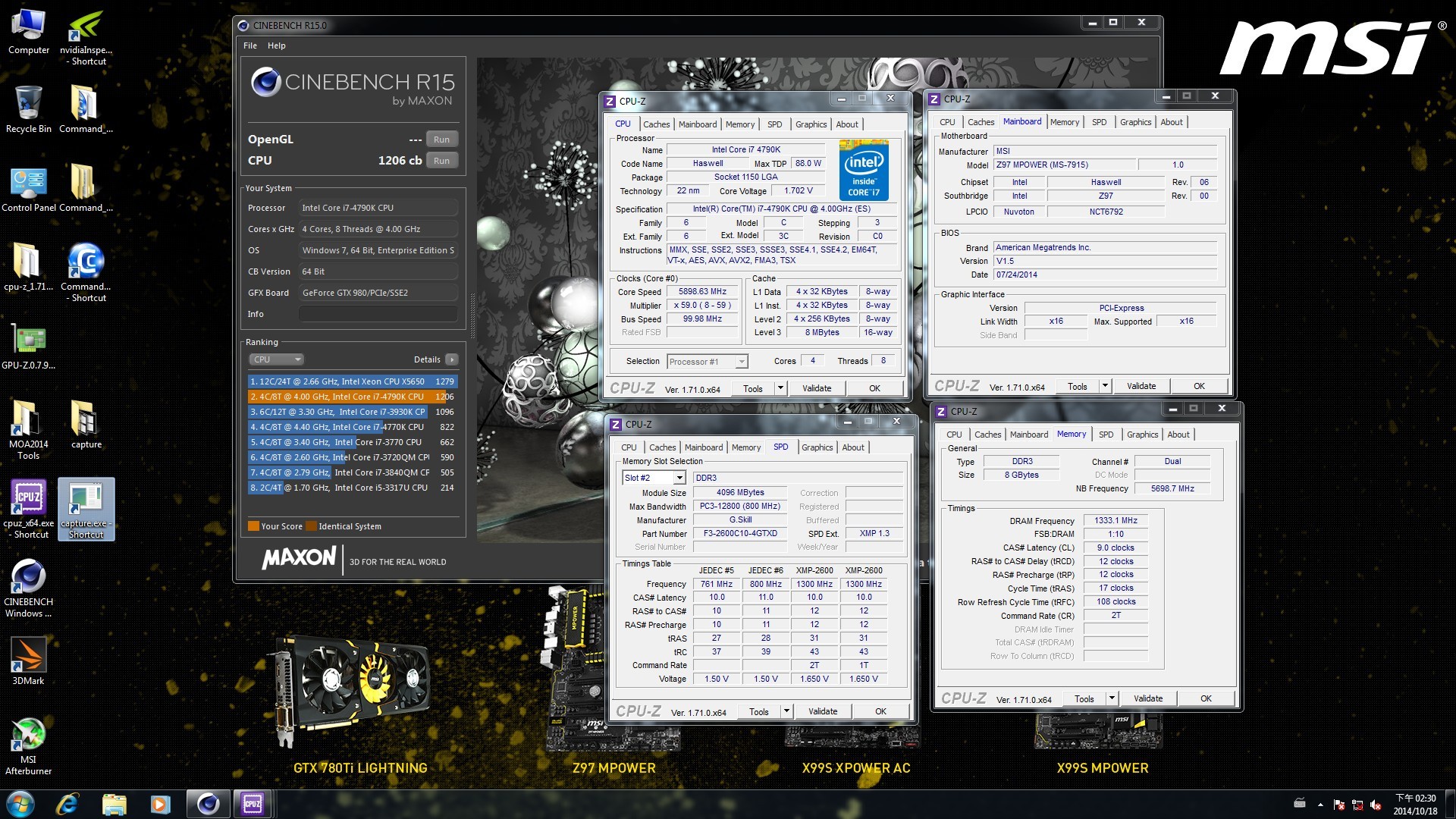The height and width of the screenshot is (819, 1456).
Task: Select i5-3317U ranking entry
Action: point(353,488)
